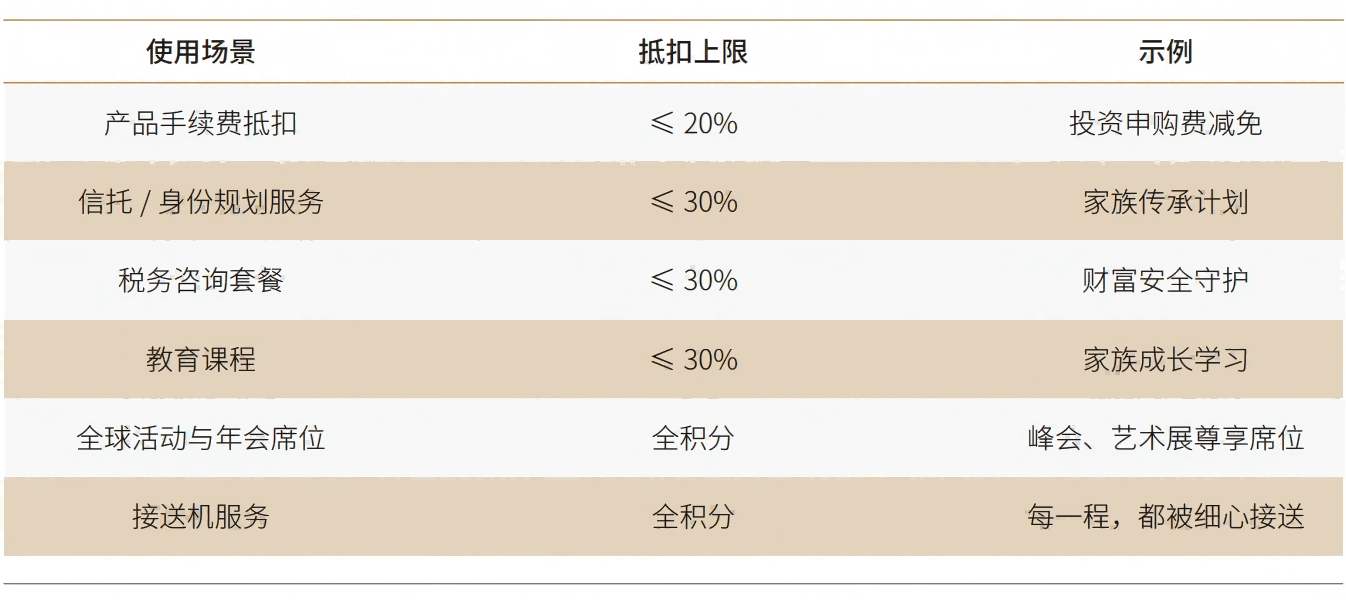Screen dimensions: 1346x600
Task: Click the 使用场景 column header
Action: coord(200,52)
